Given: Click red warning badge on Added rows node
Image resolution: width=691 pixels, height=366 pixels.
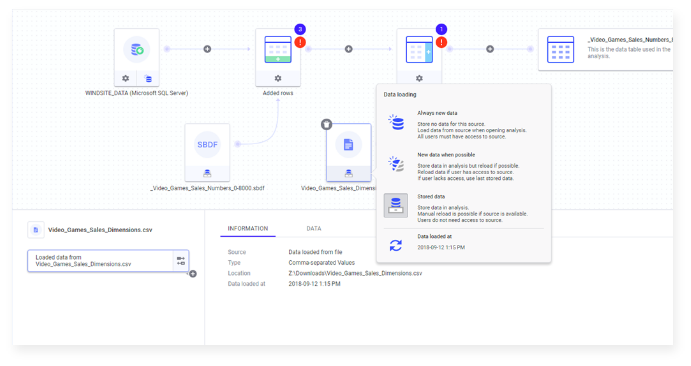Looking at the screenshot, I should pos(300,42).
